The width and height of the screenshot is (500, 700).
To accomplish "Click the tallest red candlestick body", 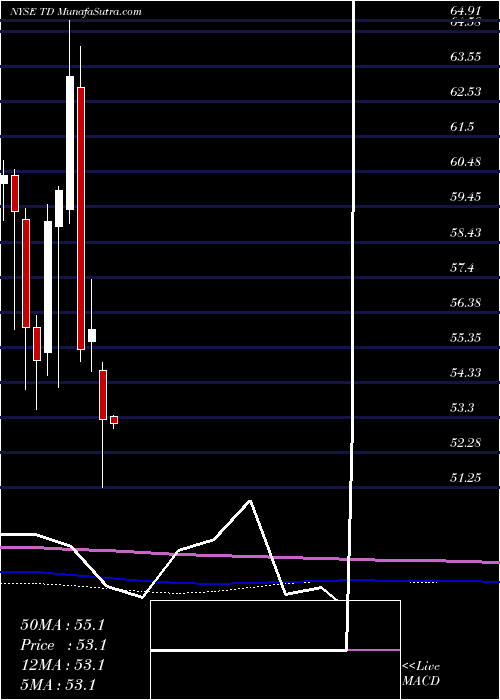I will [81, 218].
